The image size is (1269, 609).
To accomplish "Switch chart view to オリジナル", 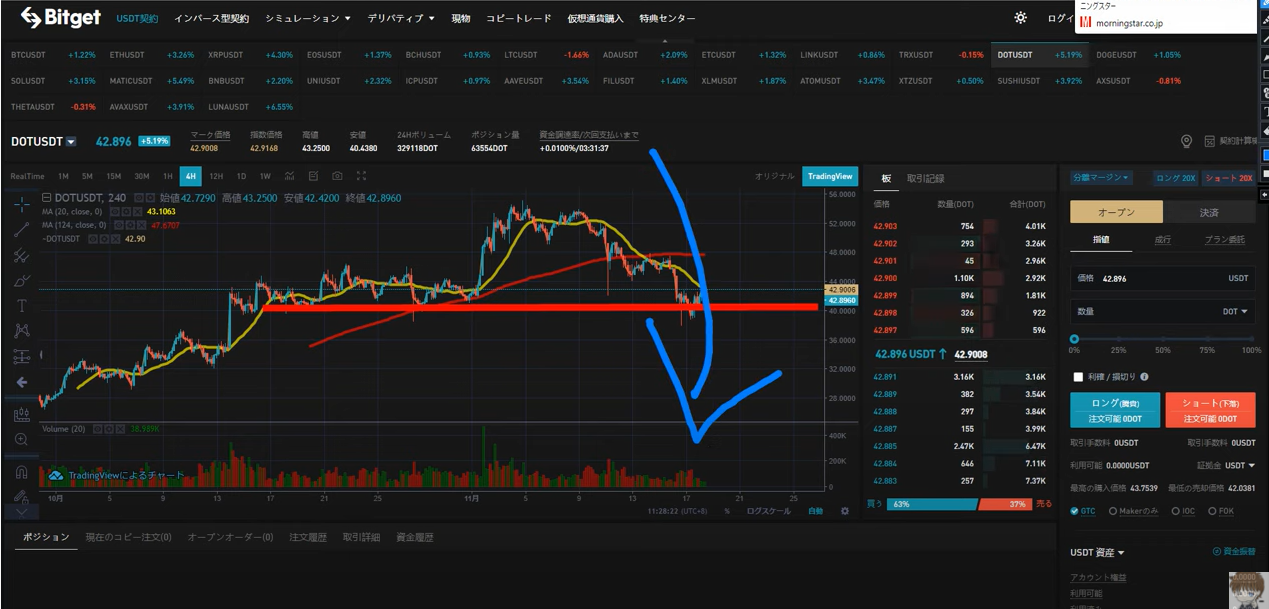I will coord(775,176).
